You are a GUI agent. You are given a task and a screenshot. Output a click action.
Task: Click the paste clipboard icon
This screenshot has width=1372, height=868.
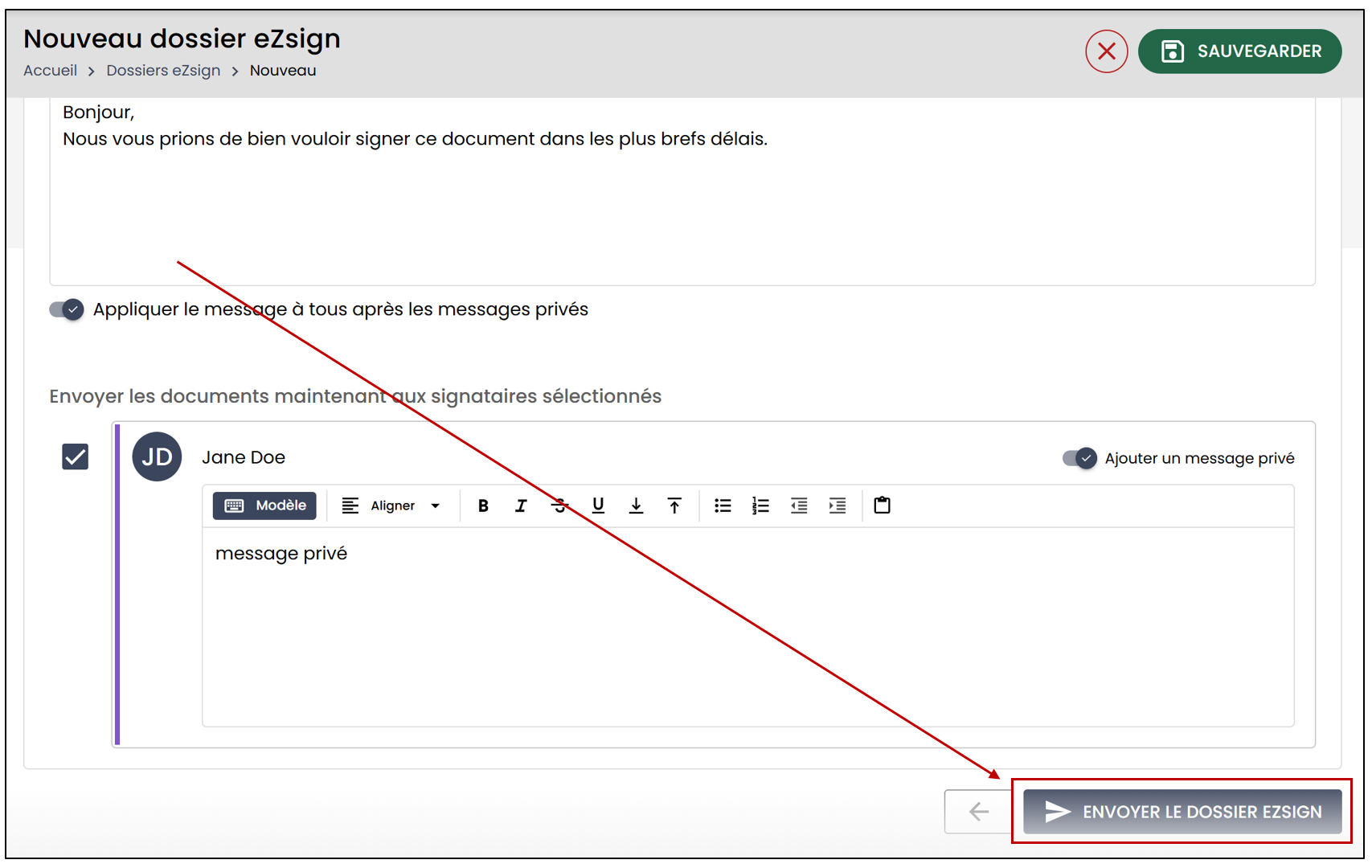[882, 506]
